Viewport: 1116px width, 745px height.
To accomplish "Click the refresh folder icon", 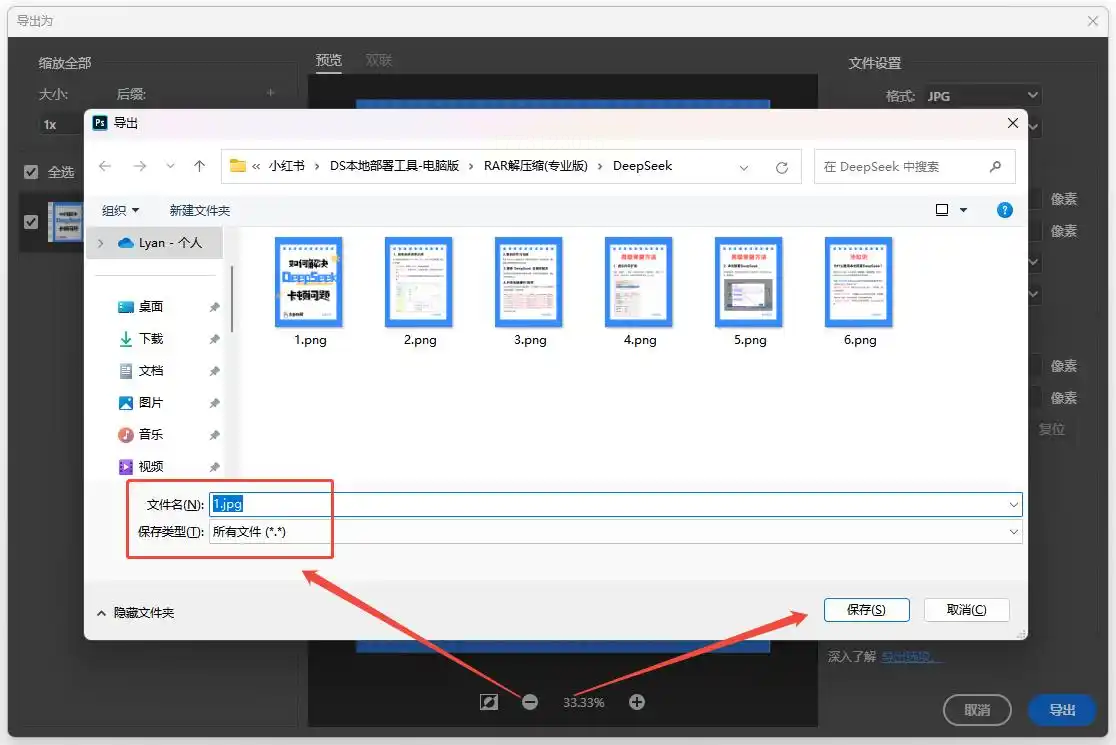I will click(782, 167).
